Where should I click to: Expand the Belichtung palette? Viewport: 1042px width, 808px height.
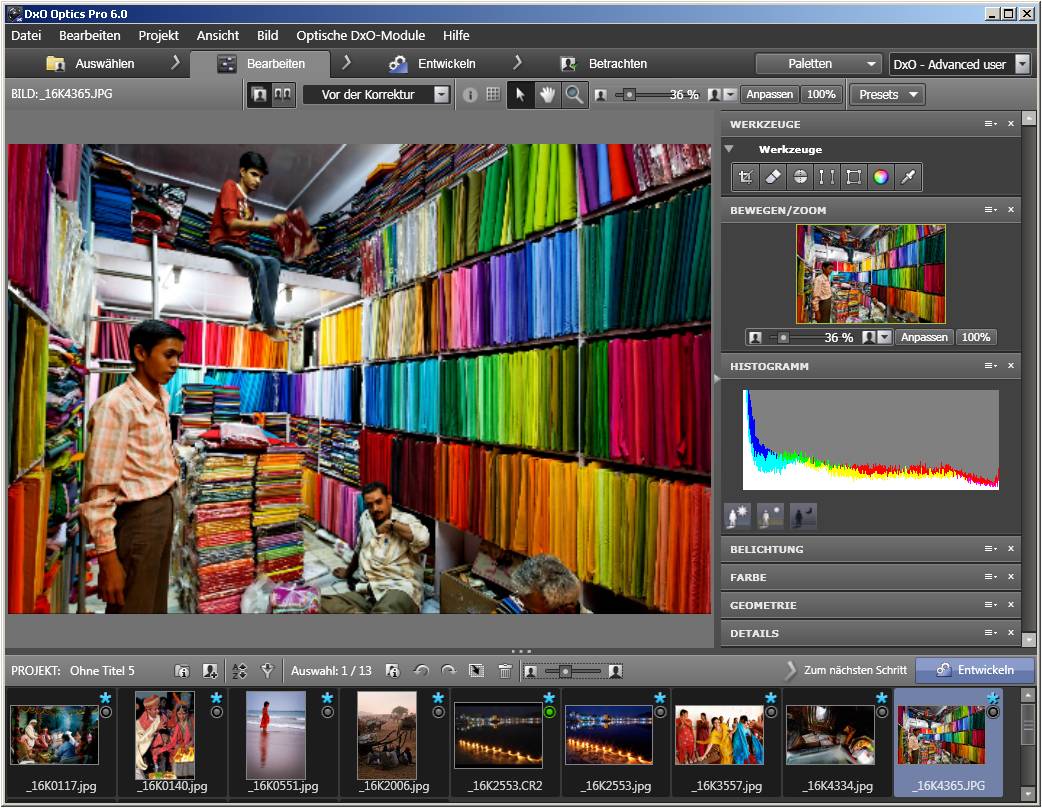[767, 549]
